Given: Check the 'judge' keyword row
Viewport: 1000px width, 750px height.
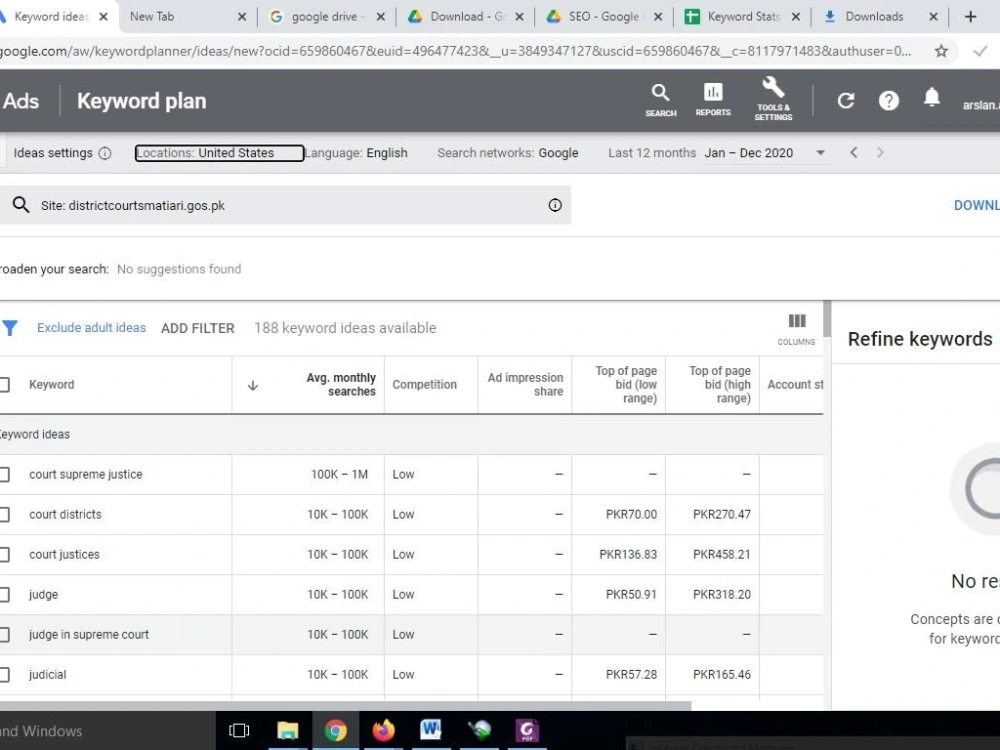Looking at the screenshot, I should (4, 594).
